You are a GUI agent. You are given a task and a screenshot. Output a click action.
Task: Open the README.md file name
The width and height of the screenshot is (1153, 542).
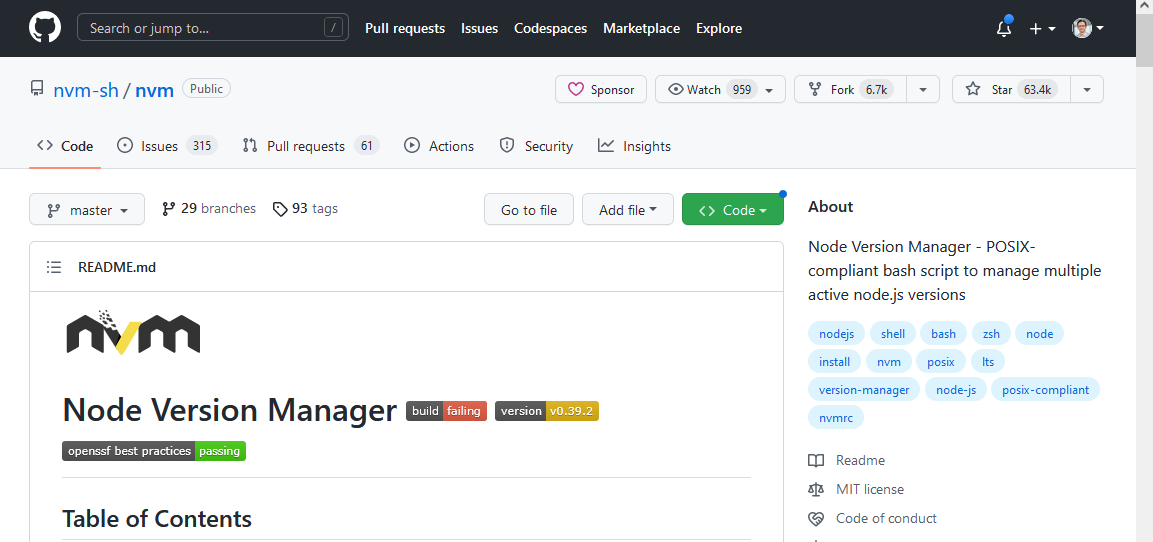tap(117, 267)
